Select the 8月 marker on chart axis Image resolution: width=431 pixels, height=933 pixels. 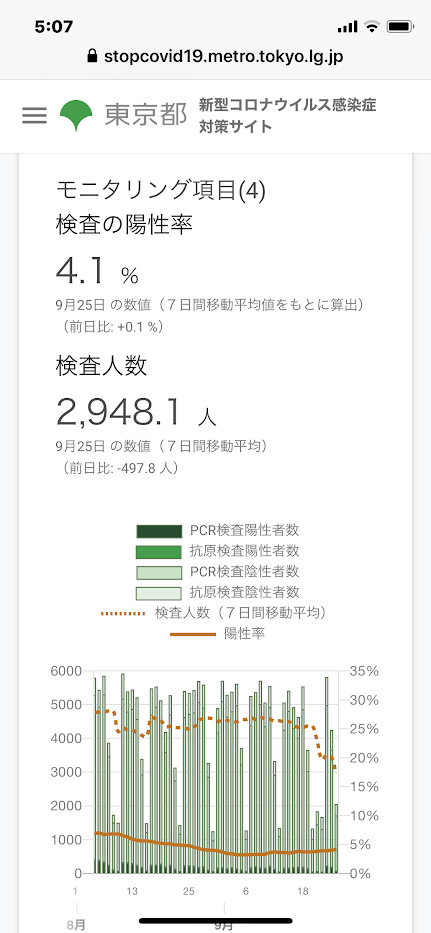[x=76, y=925]
